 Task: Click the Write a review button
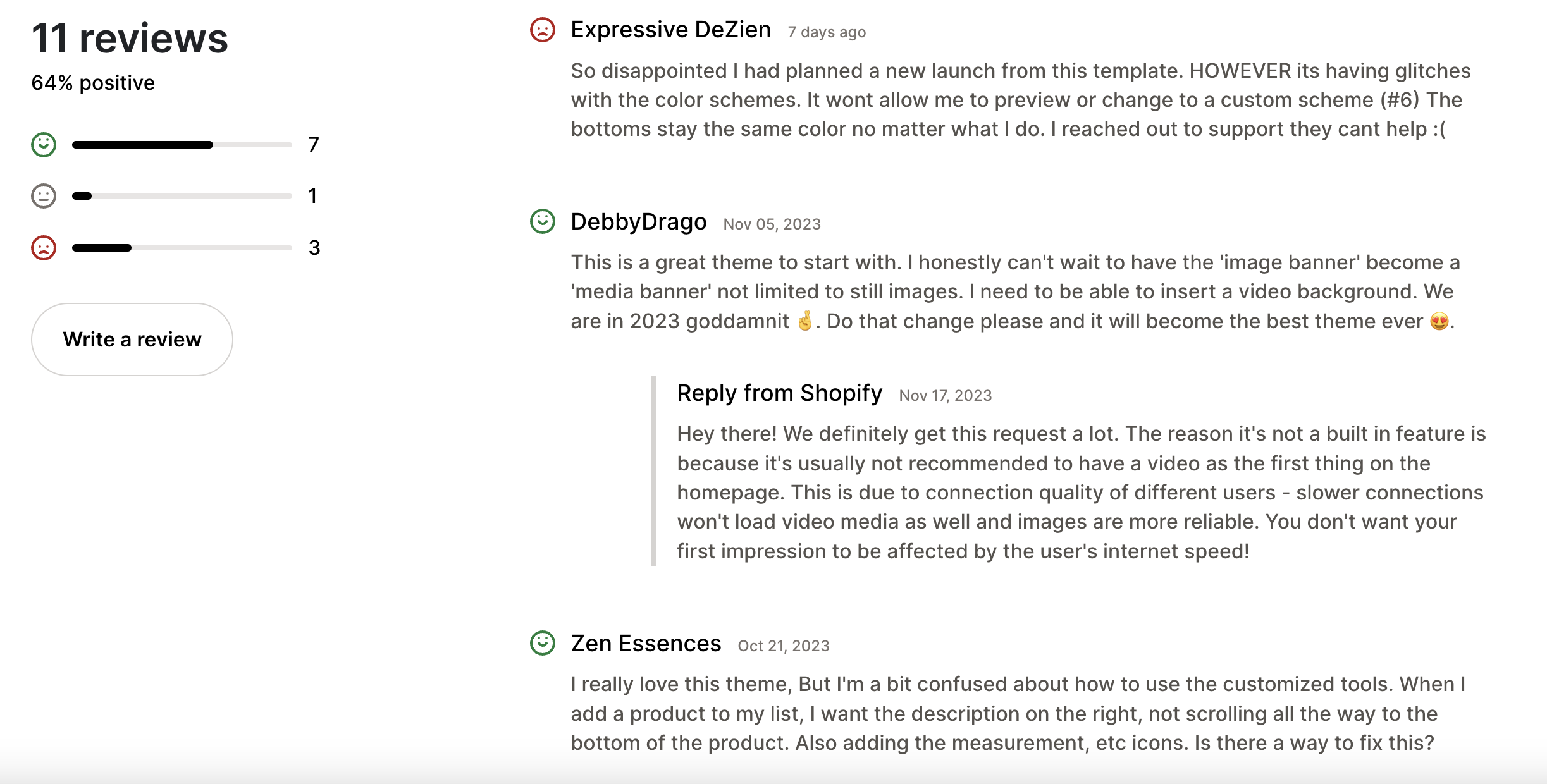(x=132, y=340)
